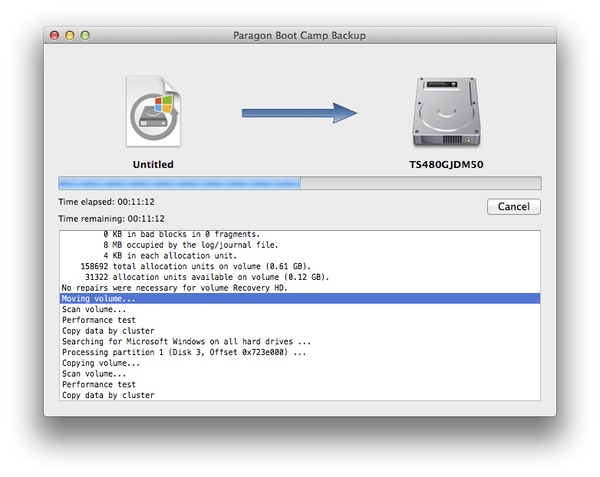This screenshot has width=600, height=477.
Task: Click the blue arrow between source and destination
Action: pyautogui.click(x=299, y=113)
